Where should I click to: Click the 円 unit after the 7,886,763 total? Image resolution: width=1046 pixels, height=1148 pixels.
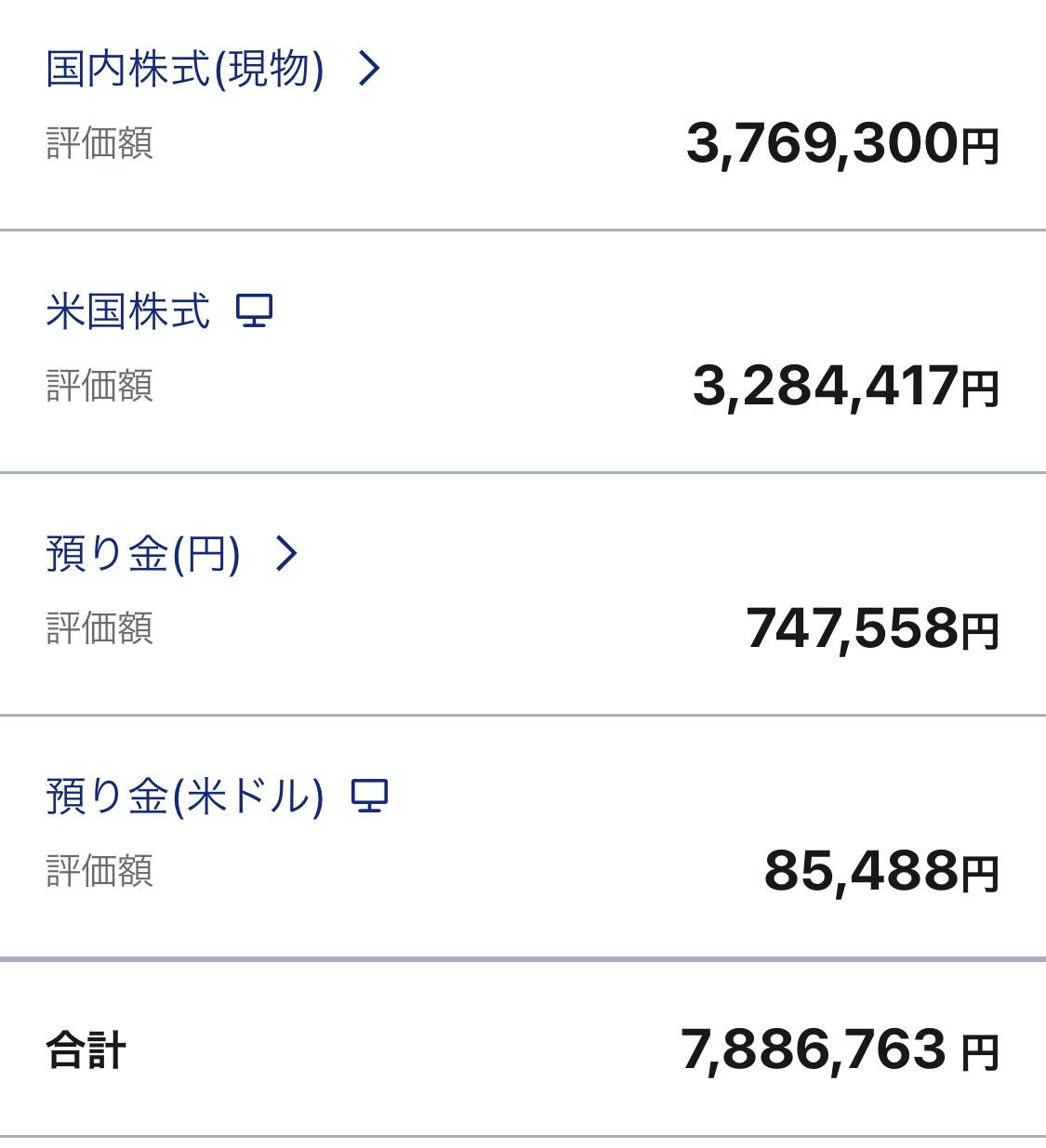coord(979,1051)
